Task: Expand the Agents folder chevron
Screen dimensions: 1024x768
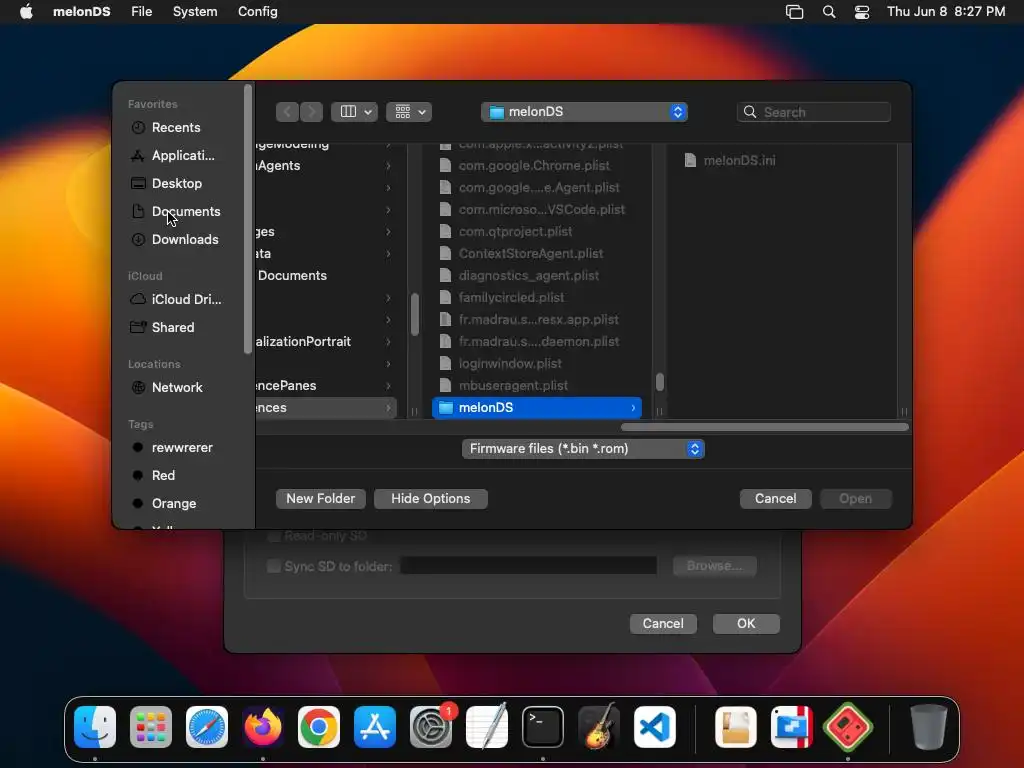Action: coord(389,166)
